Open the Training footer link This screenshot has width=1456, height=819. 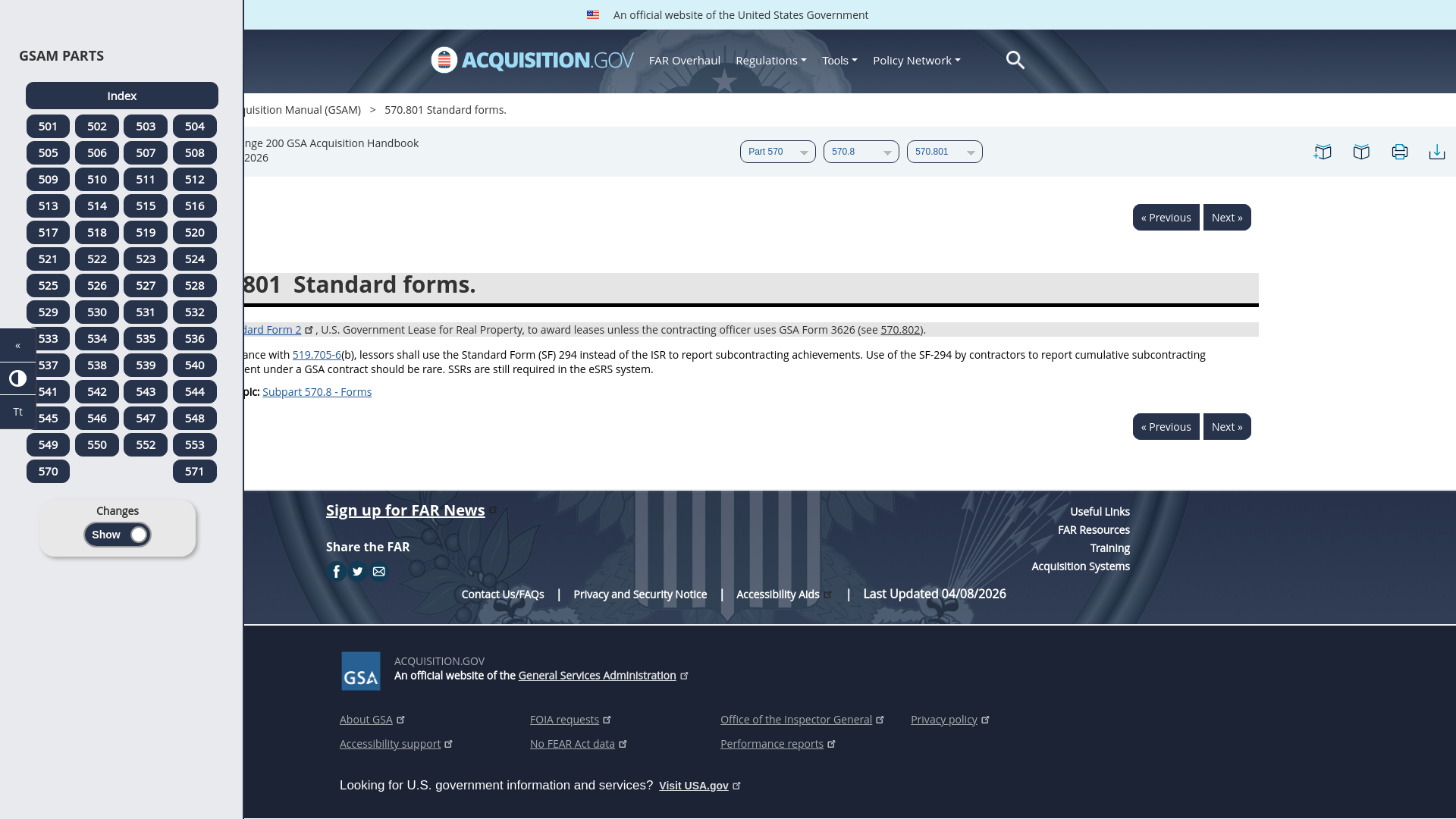point(1109,548)
